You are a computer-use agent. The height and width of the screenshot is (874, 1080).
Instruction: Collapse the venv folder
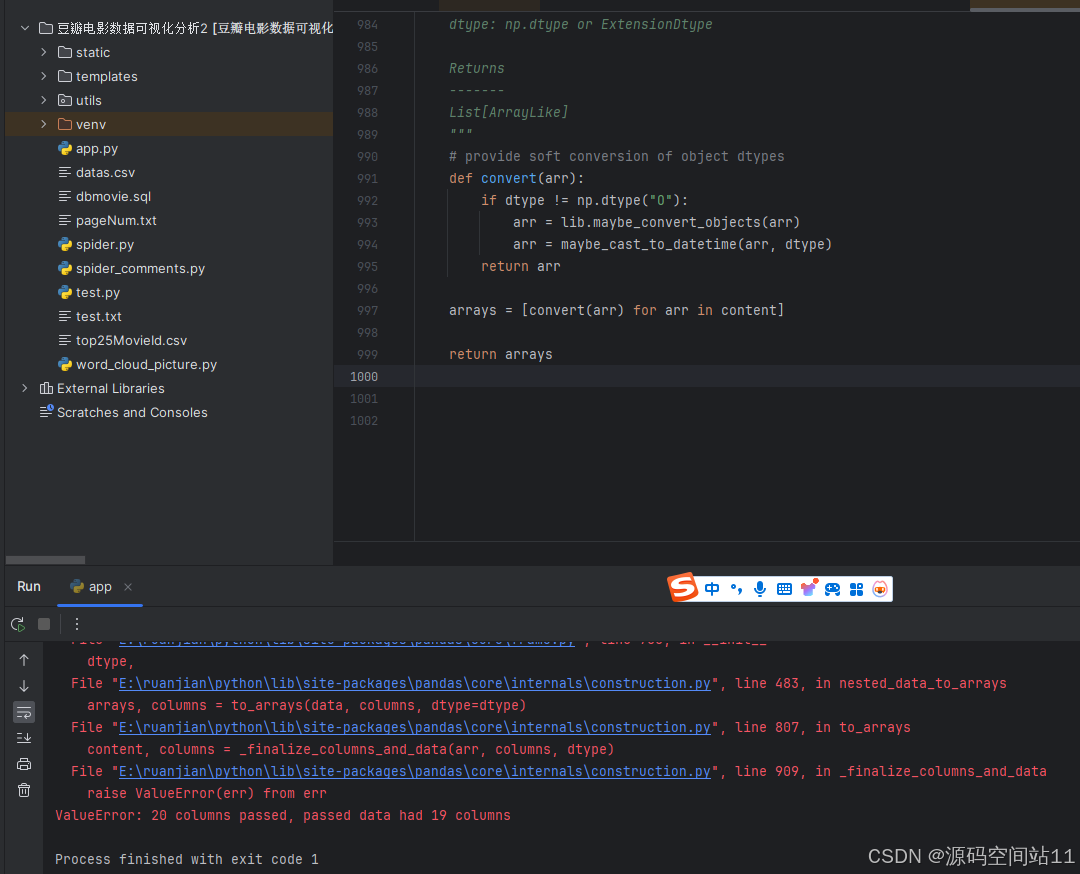pos(42,123)
